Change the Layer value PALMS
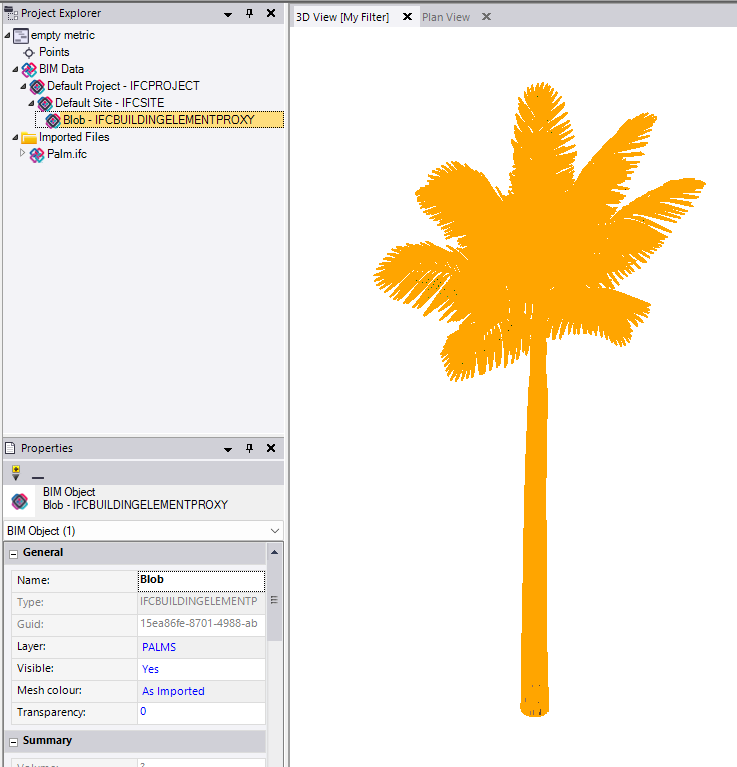 [x=201, y=647]
